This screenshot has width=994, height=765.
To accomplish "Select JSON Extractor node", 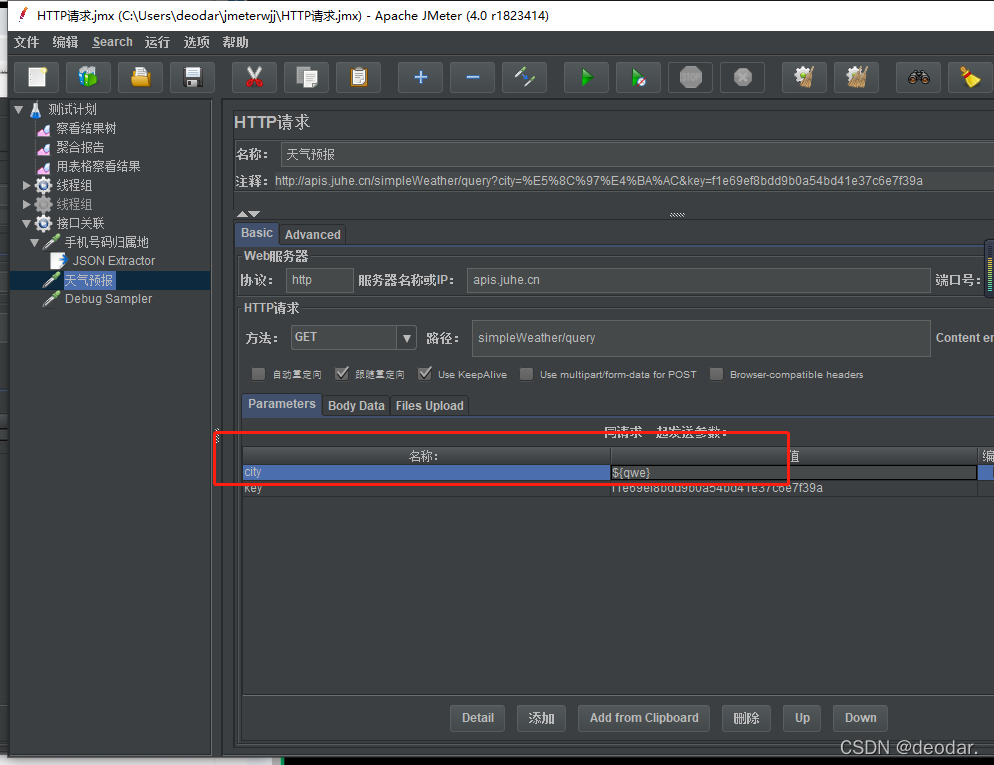I will point(113,261).
